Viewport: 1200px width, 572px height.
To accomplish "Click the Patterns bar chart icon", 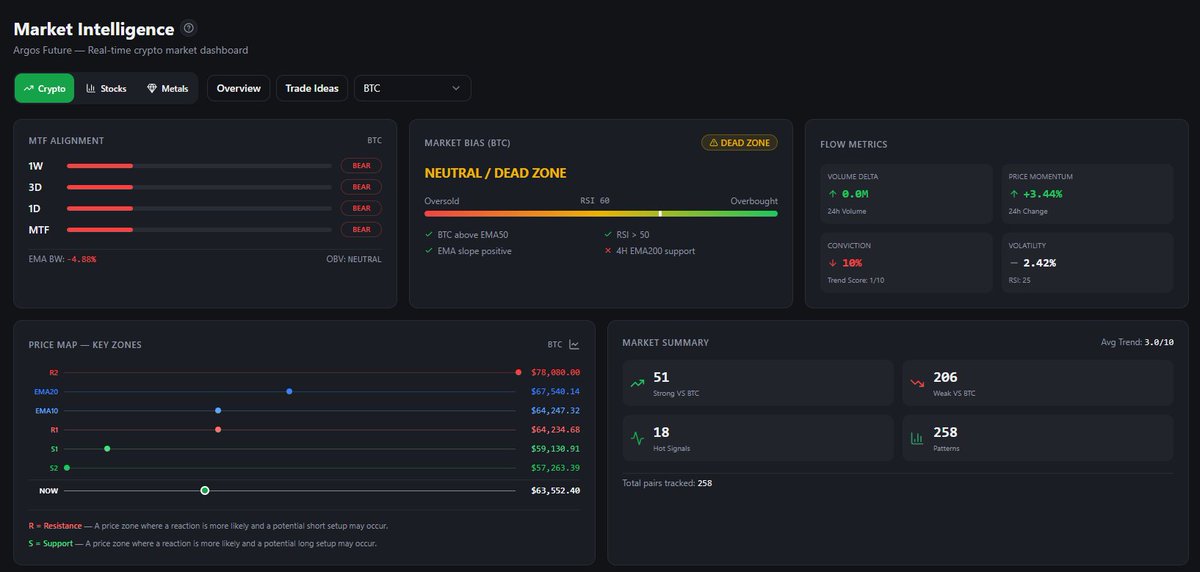I will (917, 438).
